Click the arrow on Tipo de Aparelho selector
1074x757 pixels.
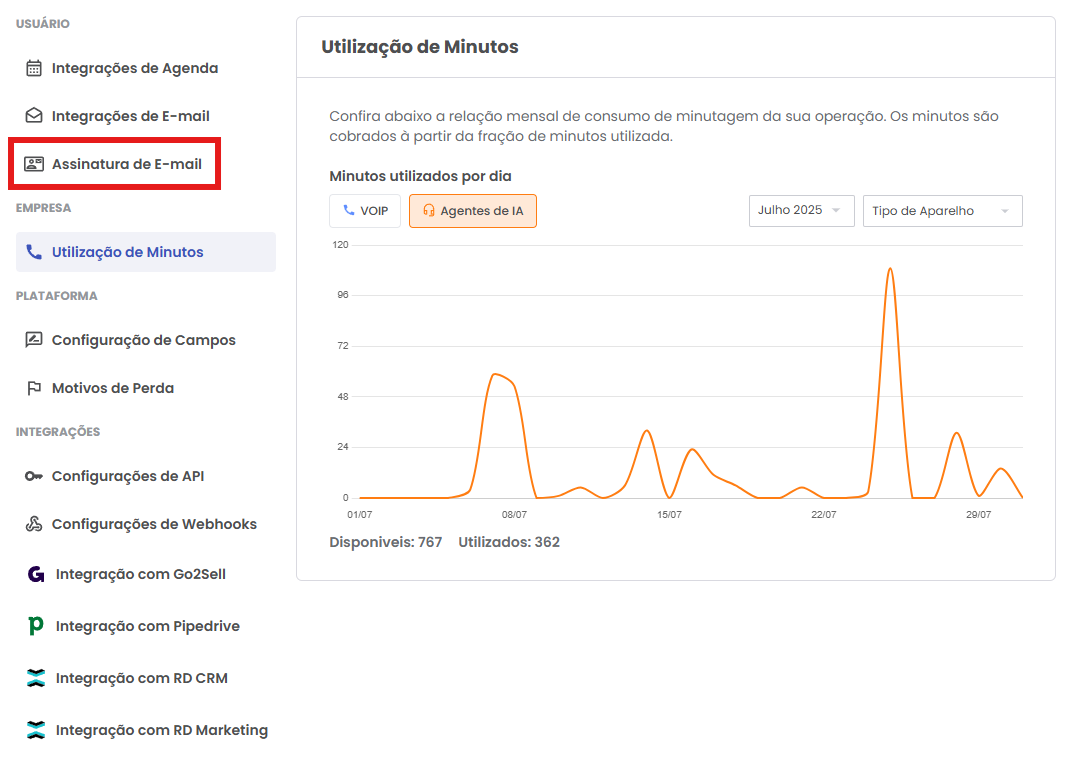coord(1005,211)
